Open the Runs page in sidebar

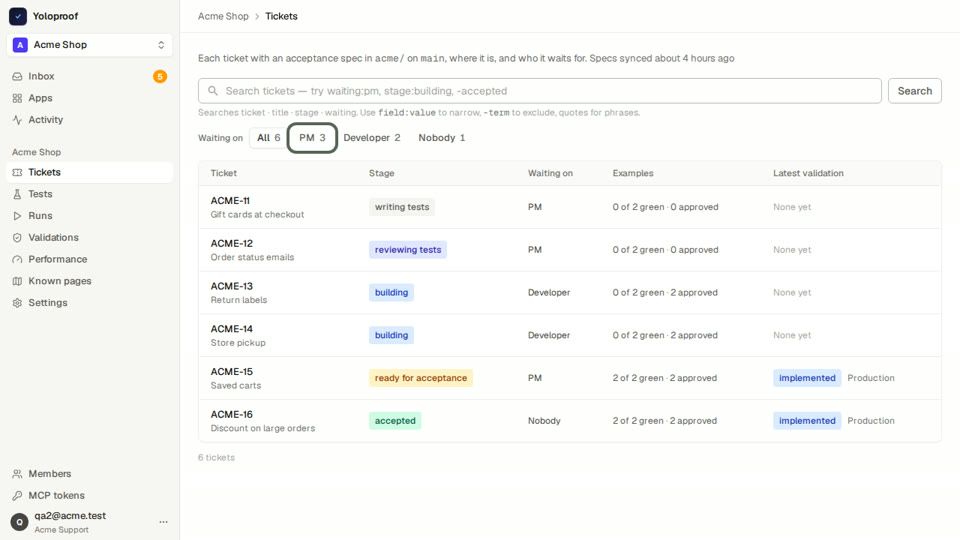pos(89,216)
